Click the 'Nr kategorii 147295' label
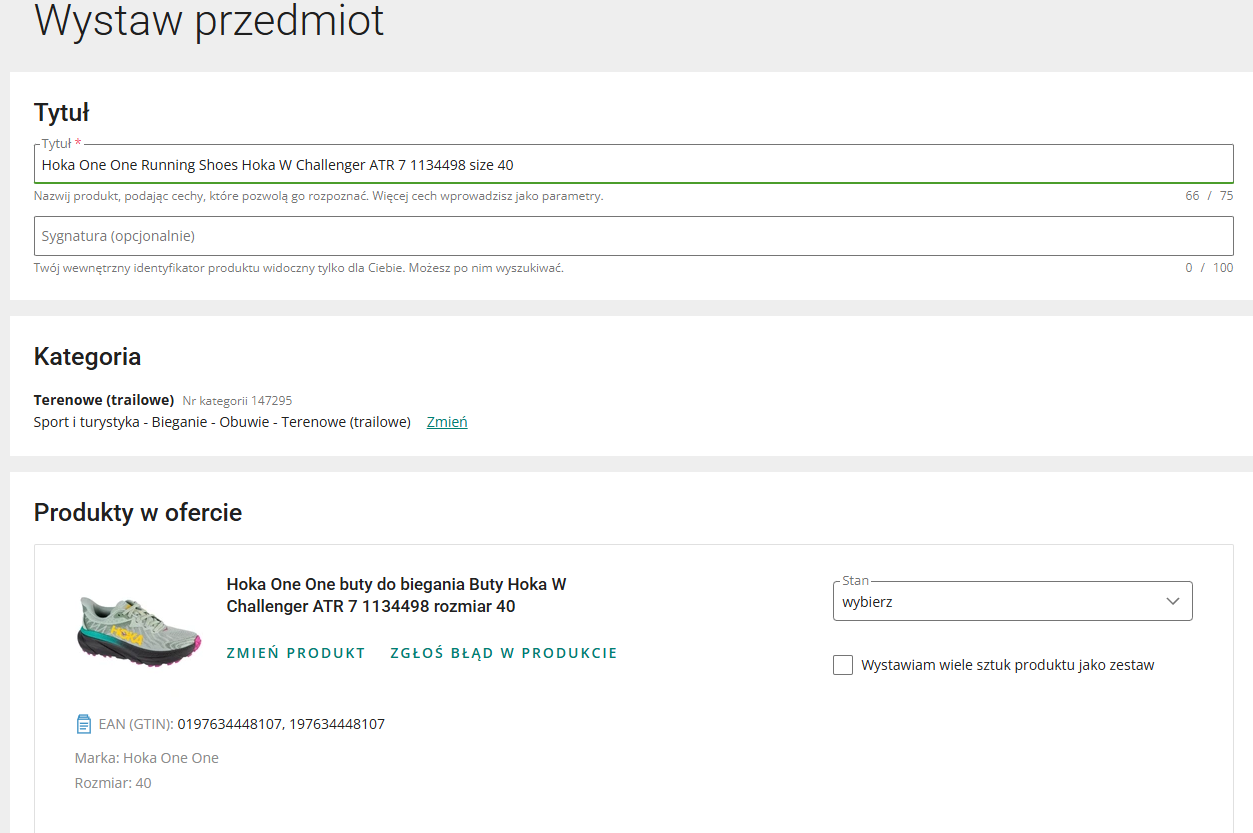 237,401
